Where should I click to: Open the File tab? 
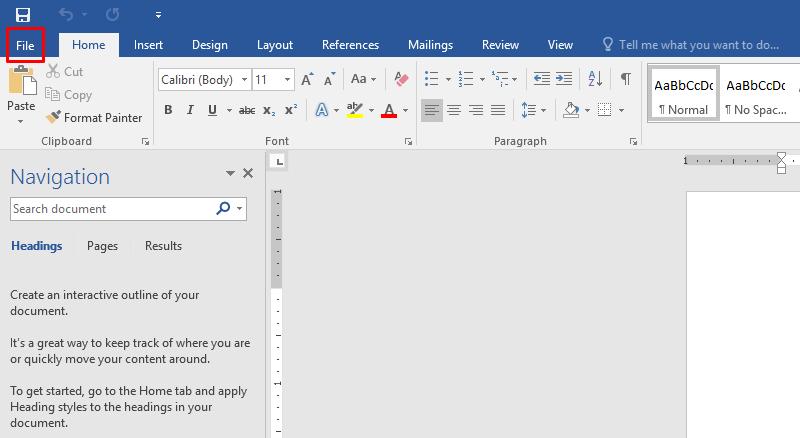click(x=25, y=45)
